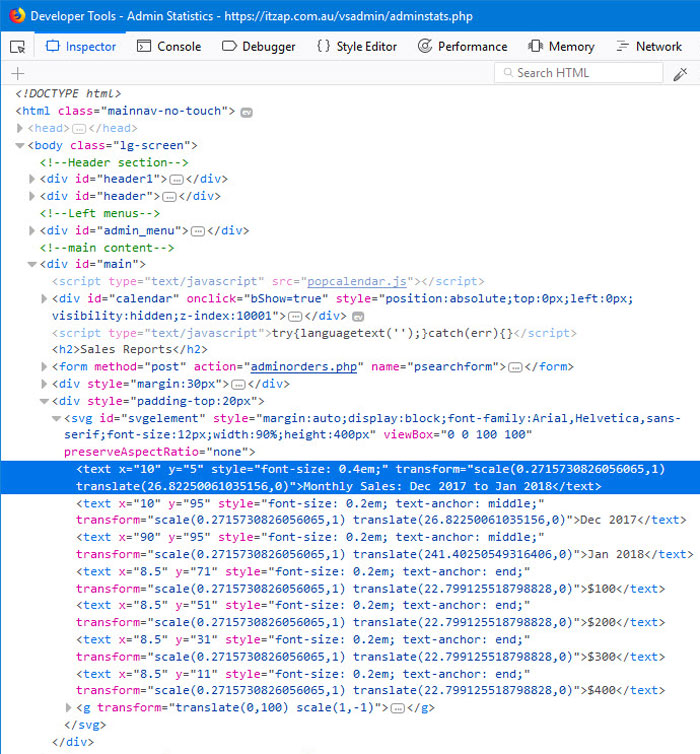Expand the header1 div node
The width and height of the screenshot is (700, 754).
34,180
